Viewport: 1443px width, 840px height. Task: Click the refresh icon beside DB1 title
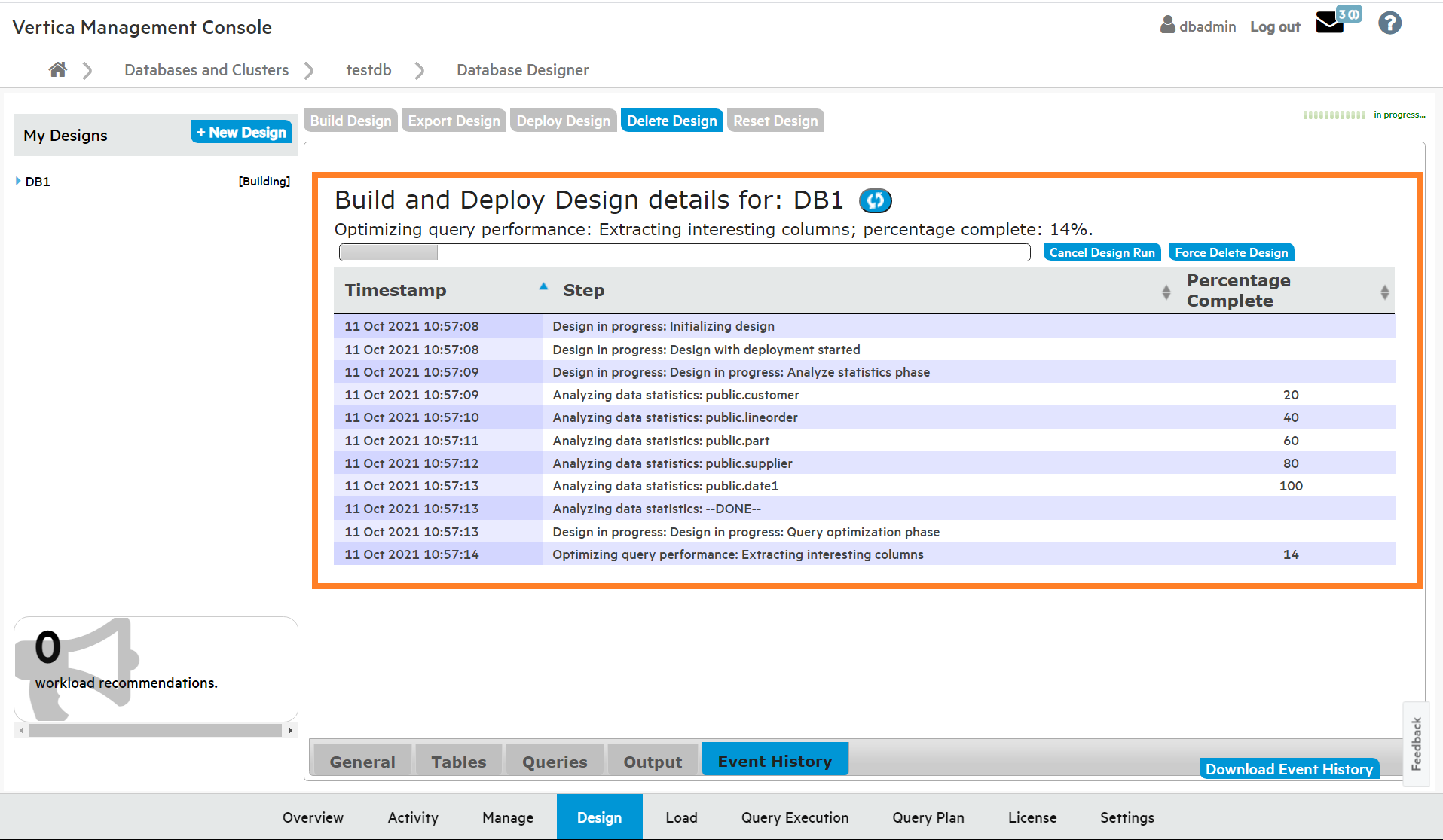point(876,200)
